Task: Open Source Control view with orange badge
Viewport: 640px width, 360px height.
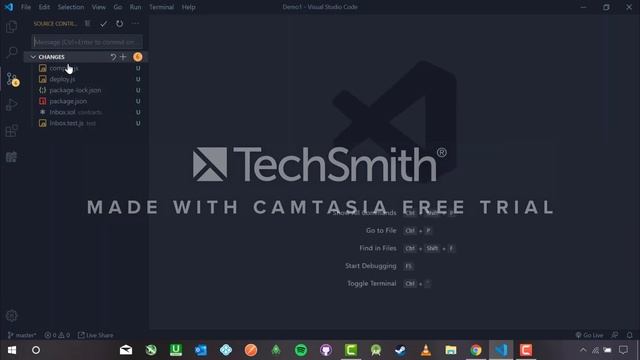Action: pyautogui.click(x=12, y=79)
